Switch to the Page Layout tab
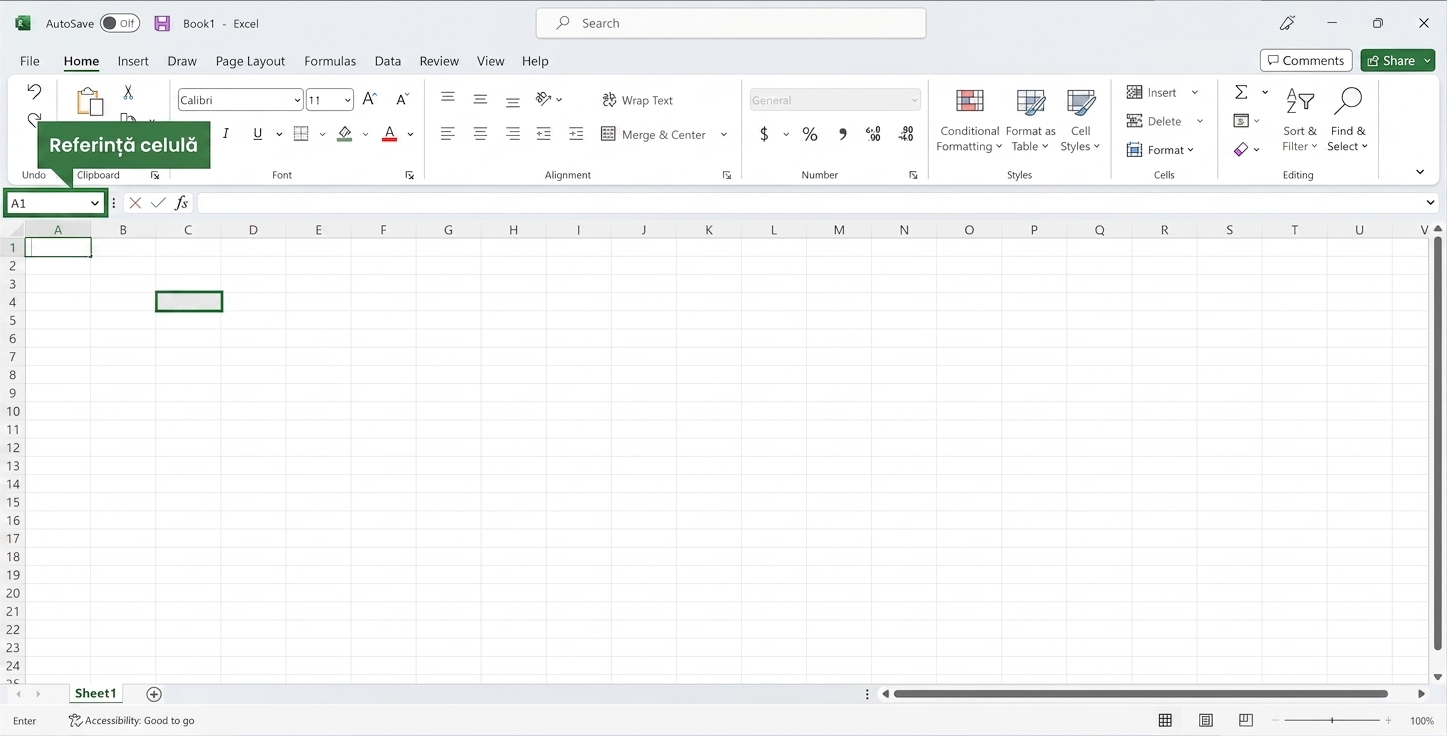The width and height of the screenshot is (1447, 736). click(250, 61)
